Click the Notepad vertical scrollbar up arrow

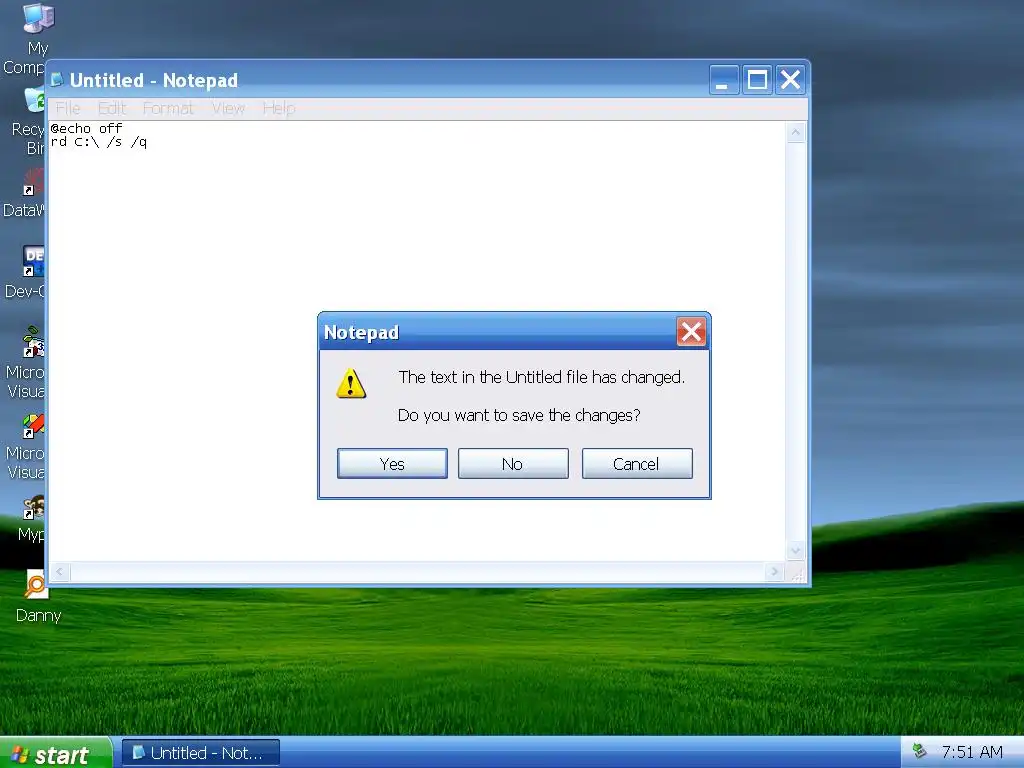tap(795, 133)
